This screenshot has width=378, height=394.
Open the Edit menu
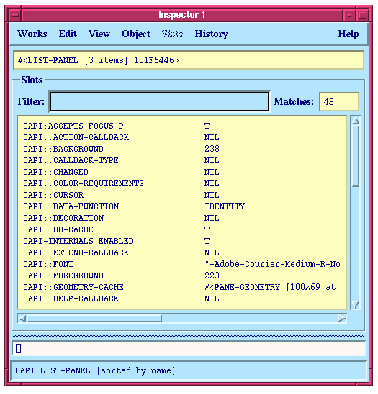(x=68, y=34)
